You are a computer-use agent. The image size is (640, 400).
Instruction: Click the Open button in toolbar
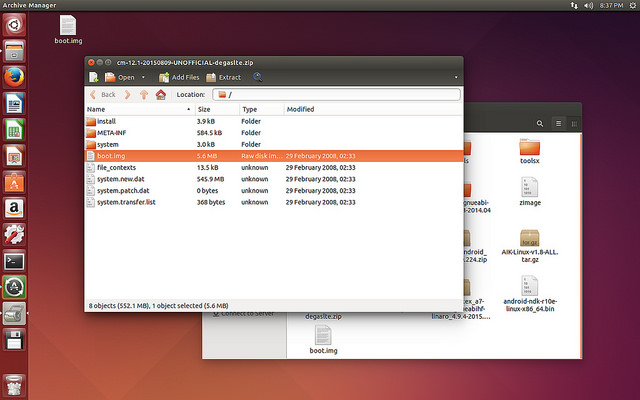coord(120,77)
